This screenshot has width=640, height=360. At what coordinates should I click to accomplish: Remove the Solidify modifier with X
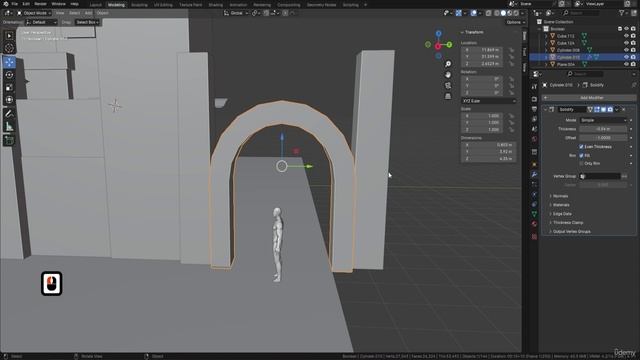pos(624,109)
